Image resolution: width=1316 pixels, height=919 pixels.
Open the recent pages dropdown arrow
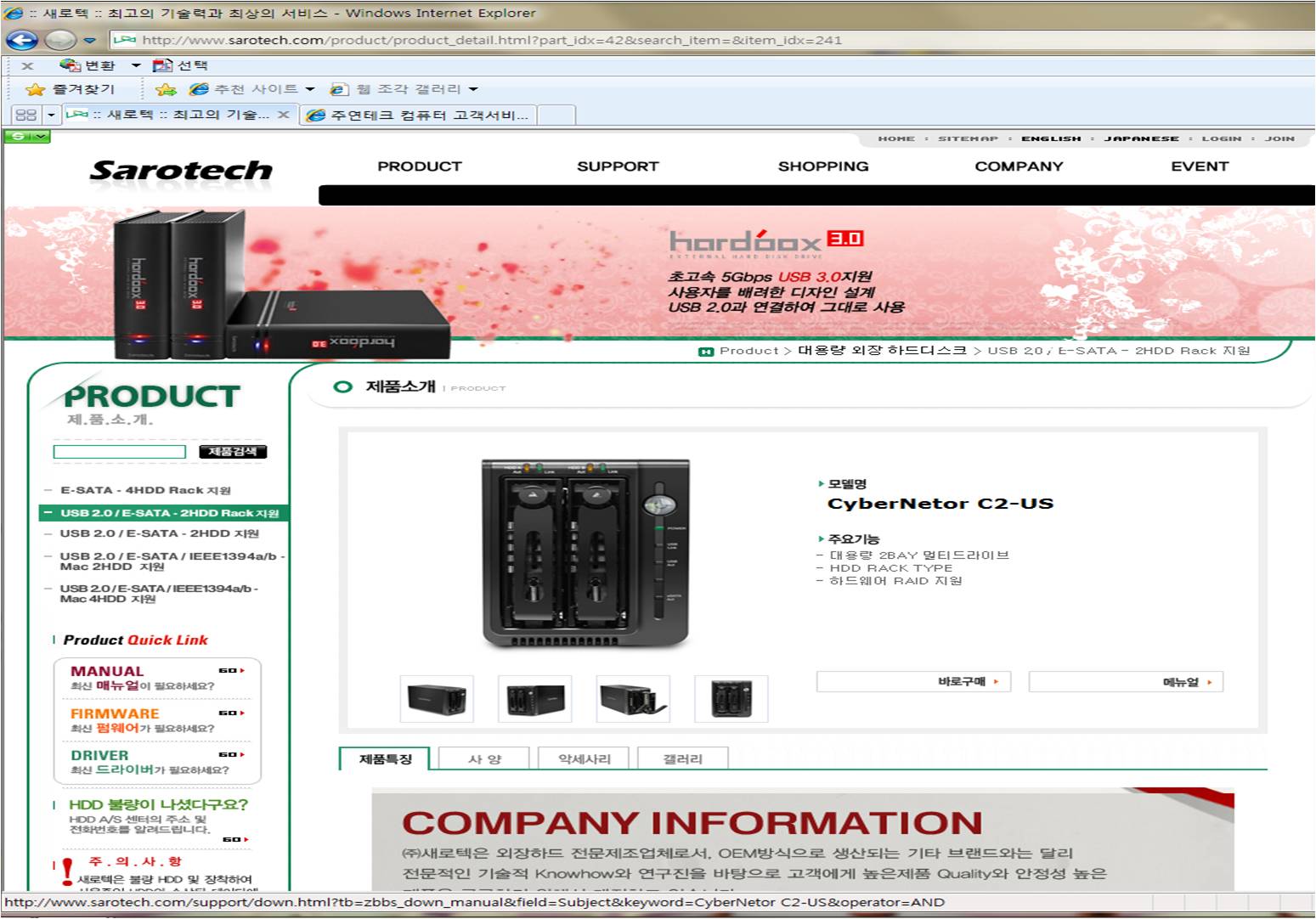point(90,40)
